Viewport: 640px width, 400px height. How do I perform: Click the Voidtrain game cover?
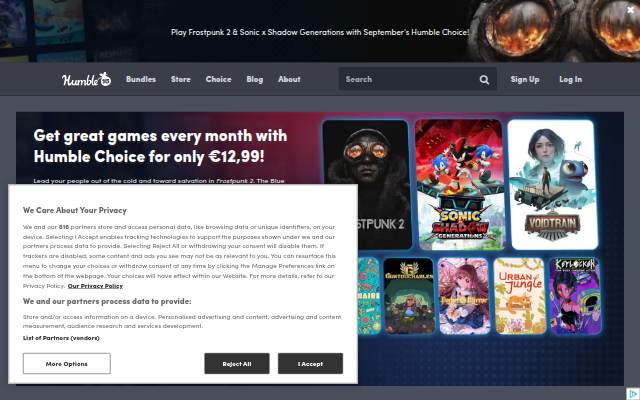[x=553, y=184]
